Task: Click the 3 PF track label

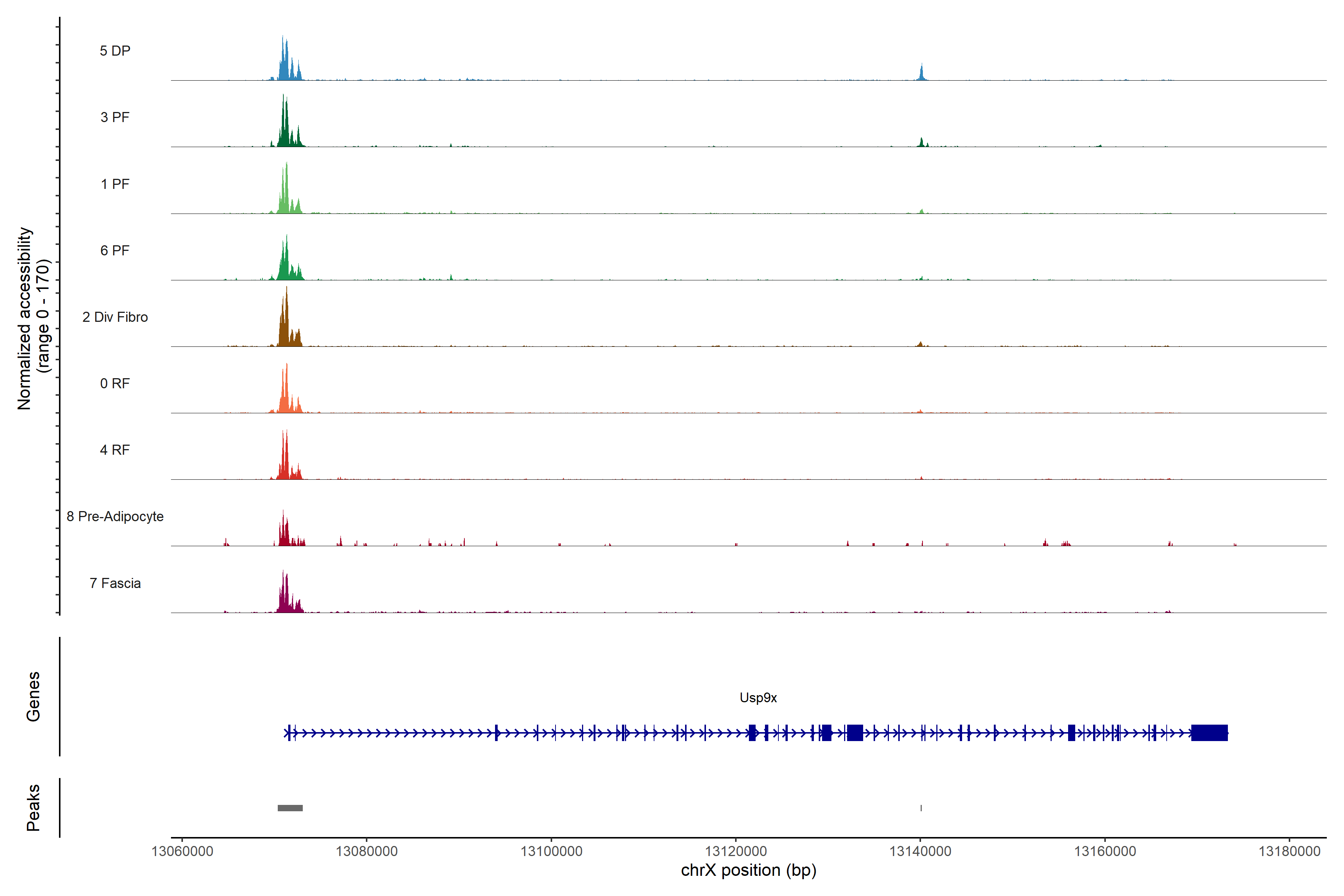Action: [x=115, y=117]
